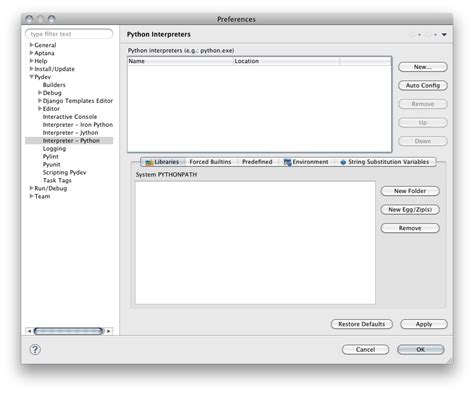Screen dimensions: 474x393
Task: Click the New... interpreter button
Action: click(423, 67)
